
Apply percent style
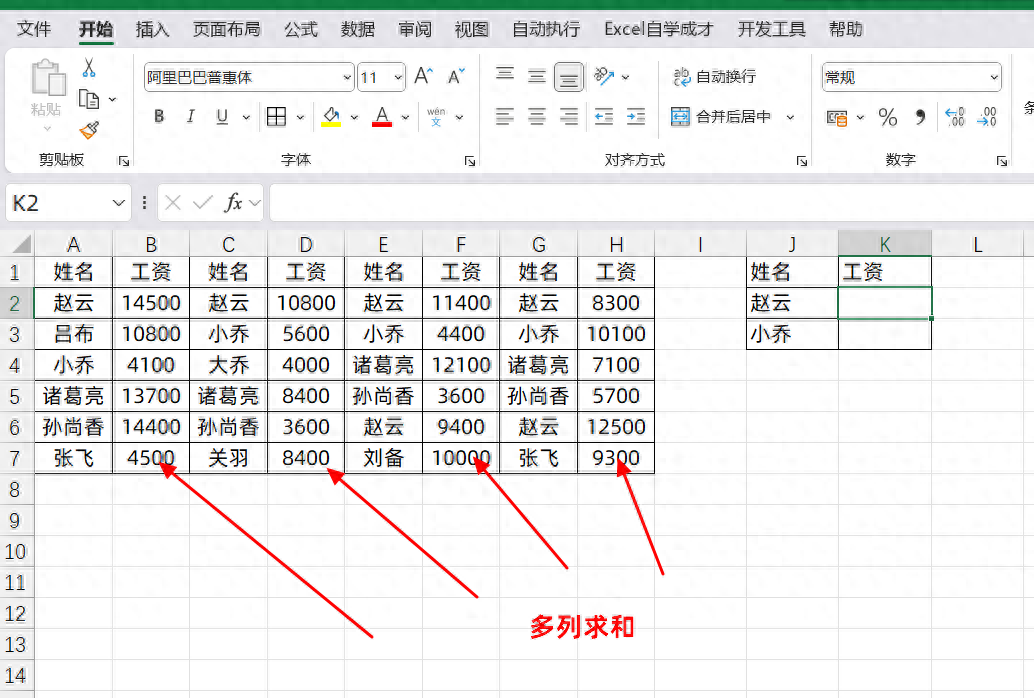tap(888, 117)
